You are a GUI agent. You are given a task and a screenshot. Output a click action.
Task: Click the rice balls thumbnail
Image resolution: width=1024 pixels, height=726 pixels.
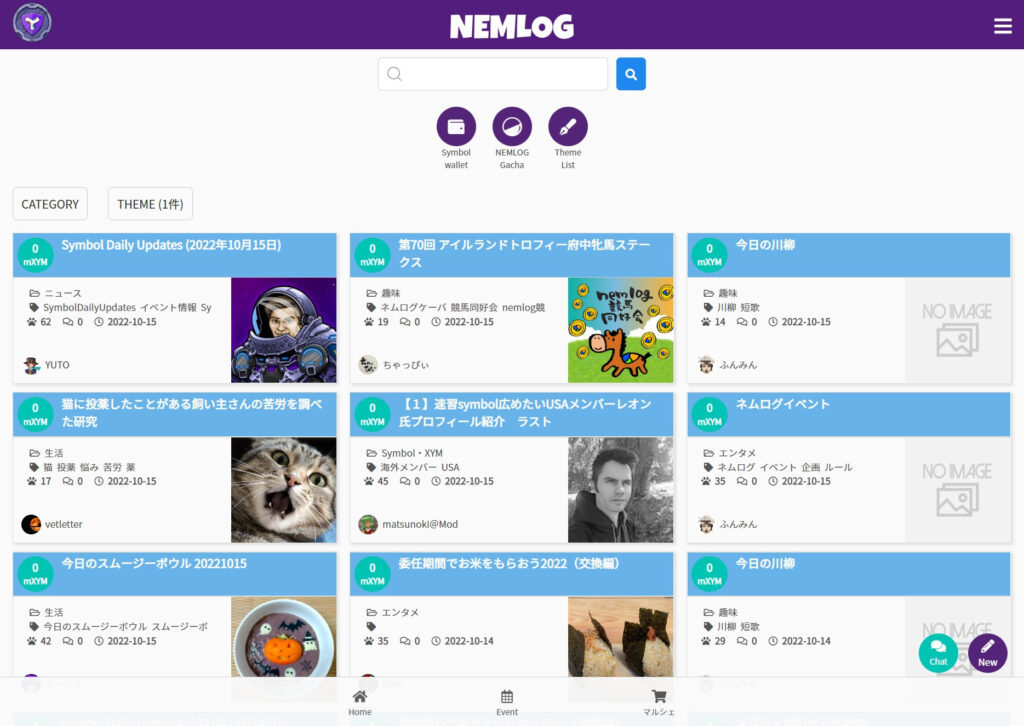620,637
